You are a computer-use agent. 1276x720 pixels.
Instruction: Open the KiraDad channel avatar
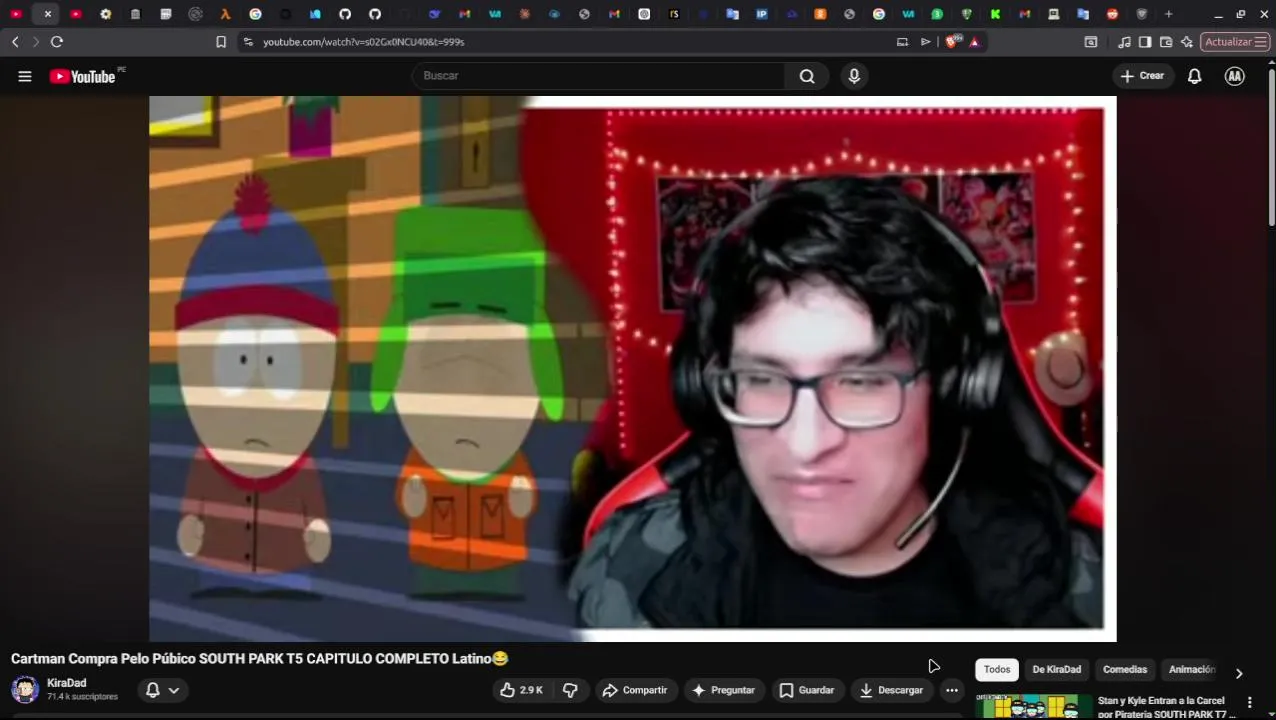pyautogui.click(x=25, y=690)
